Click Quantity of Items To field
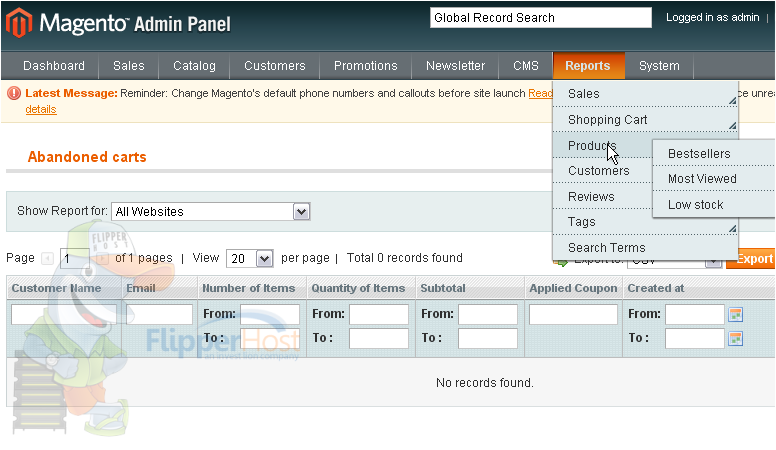The image size is (776, 450). click(379, 339)
